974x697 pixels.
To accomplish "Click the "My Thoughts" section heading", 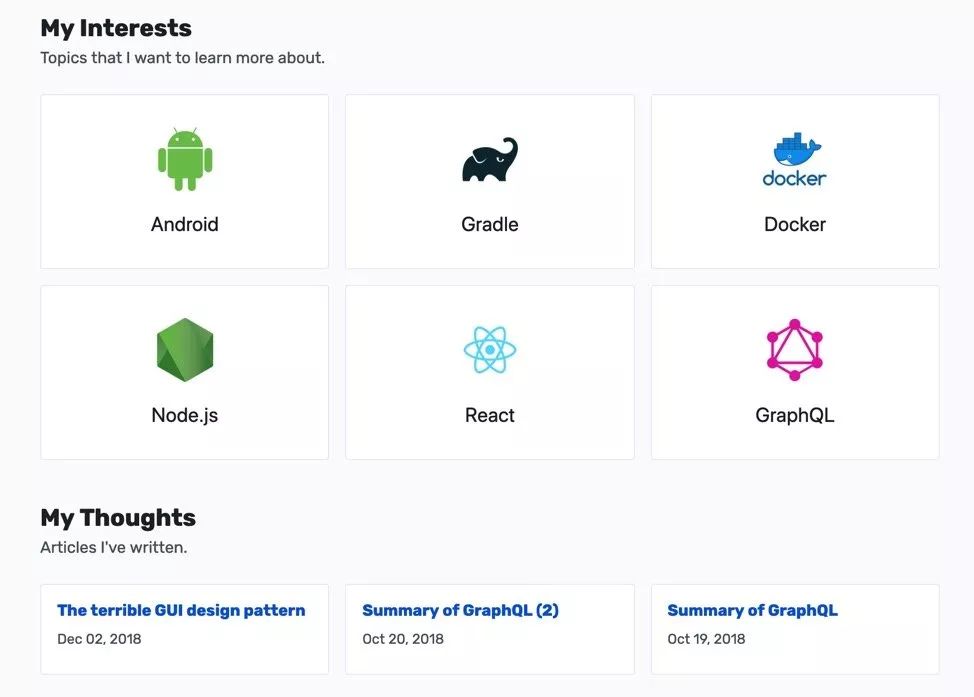I will [118, 517].
